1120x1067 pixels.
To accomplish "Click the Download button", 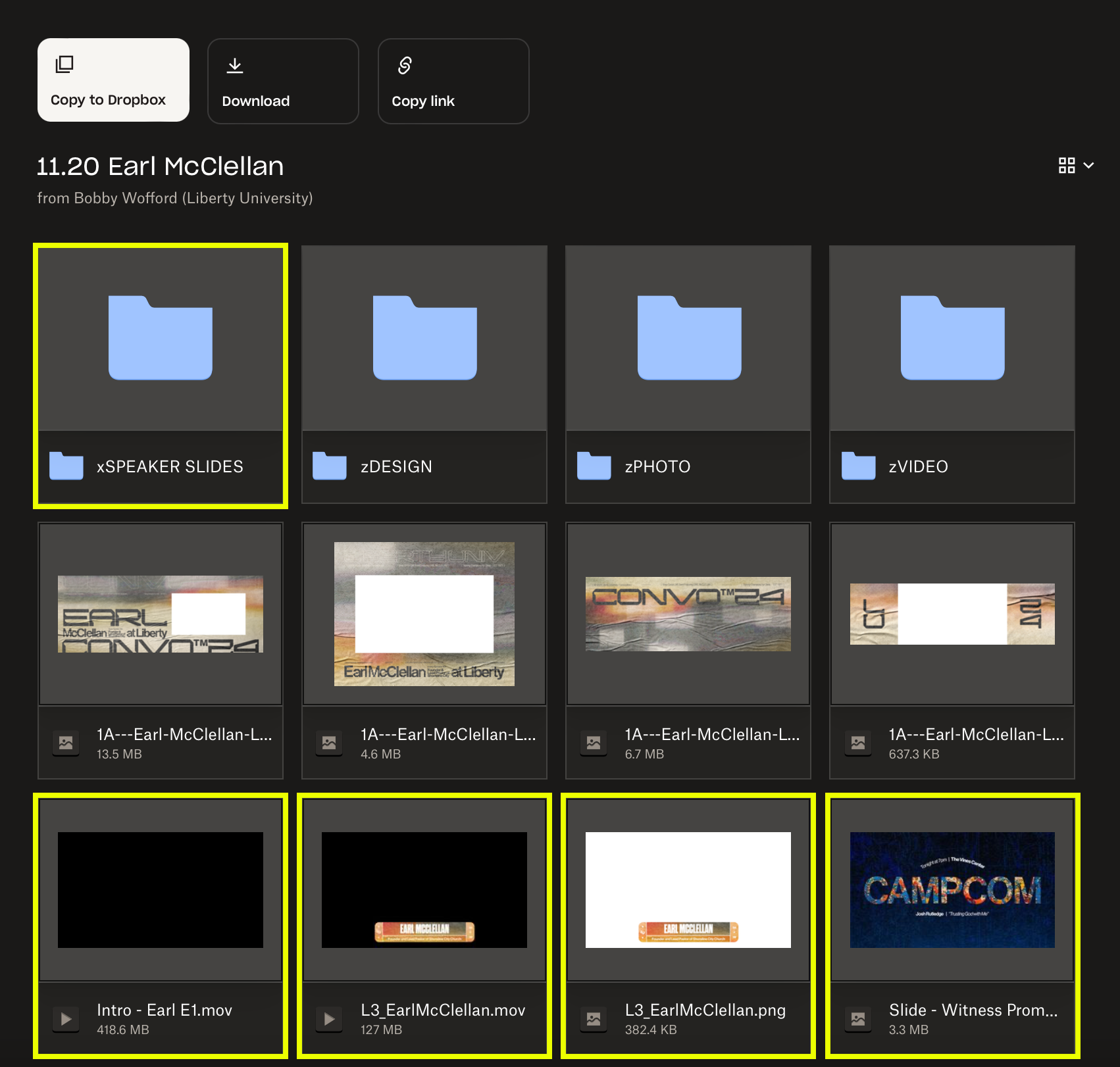I will [x=283, y=81].
